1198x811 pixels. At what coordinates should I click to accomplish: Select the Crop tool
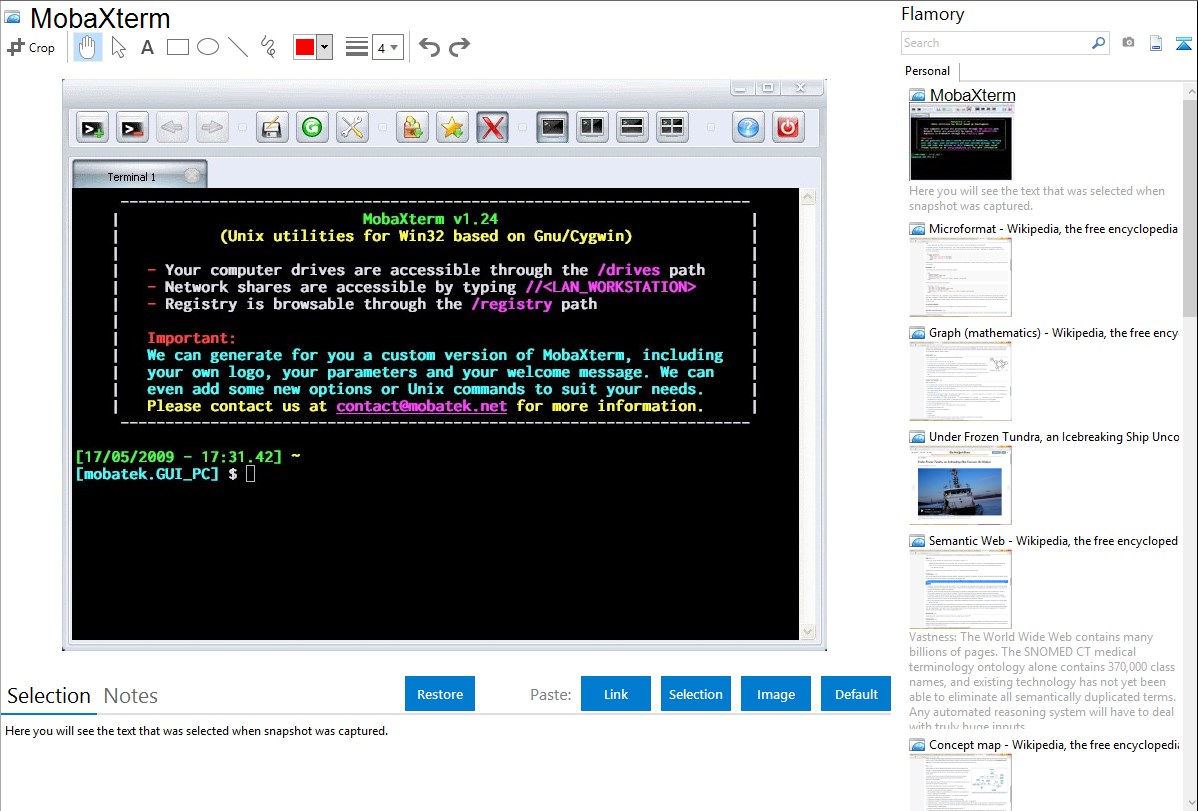tap(31, 47)
